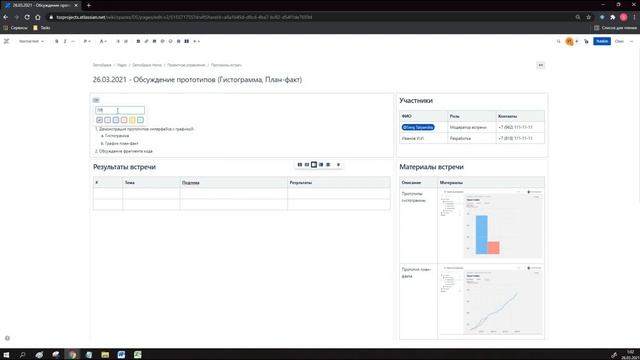This screenshot has width=640, height=360.
Task: Invite collaborators with plus icon
Action: pos(577,41)
